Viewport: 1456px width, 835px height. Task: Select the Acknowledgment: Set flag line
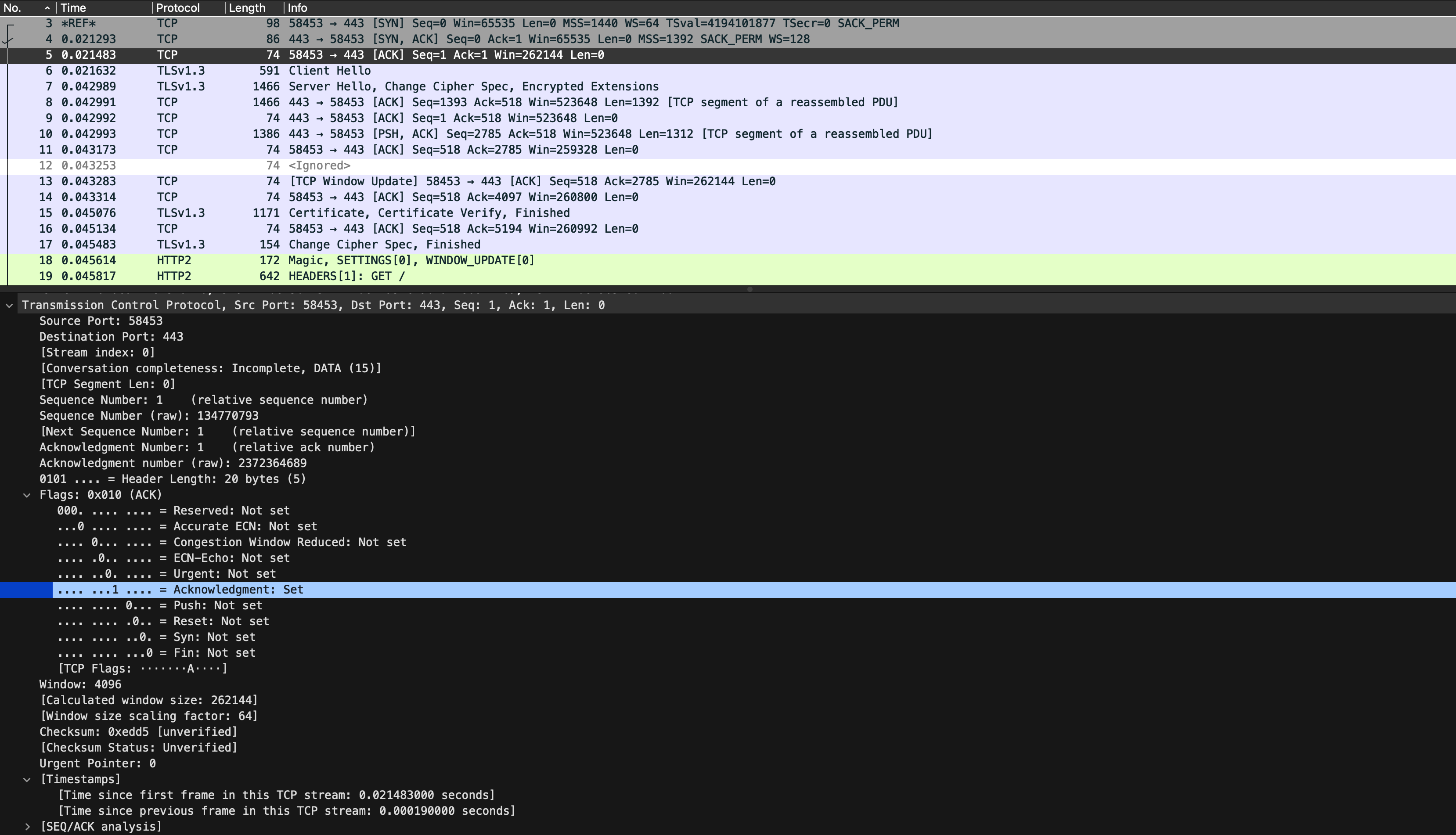(728, 590)
